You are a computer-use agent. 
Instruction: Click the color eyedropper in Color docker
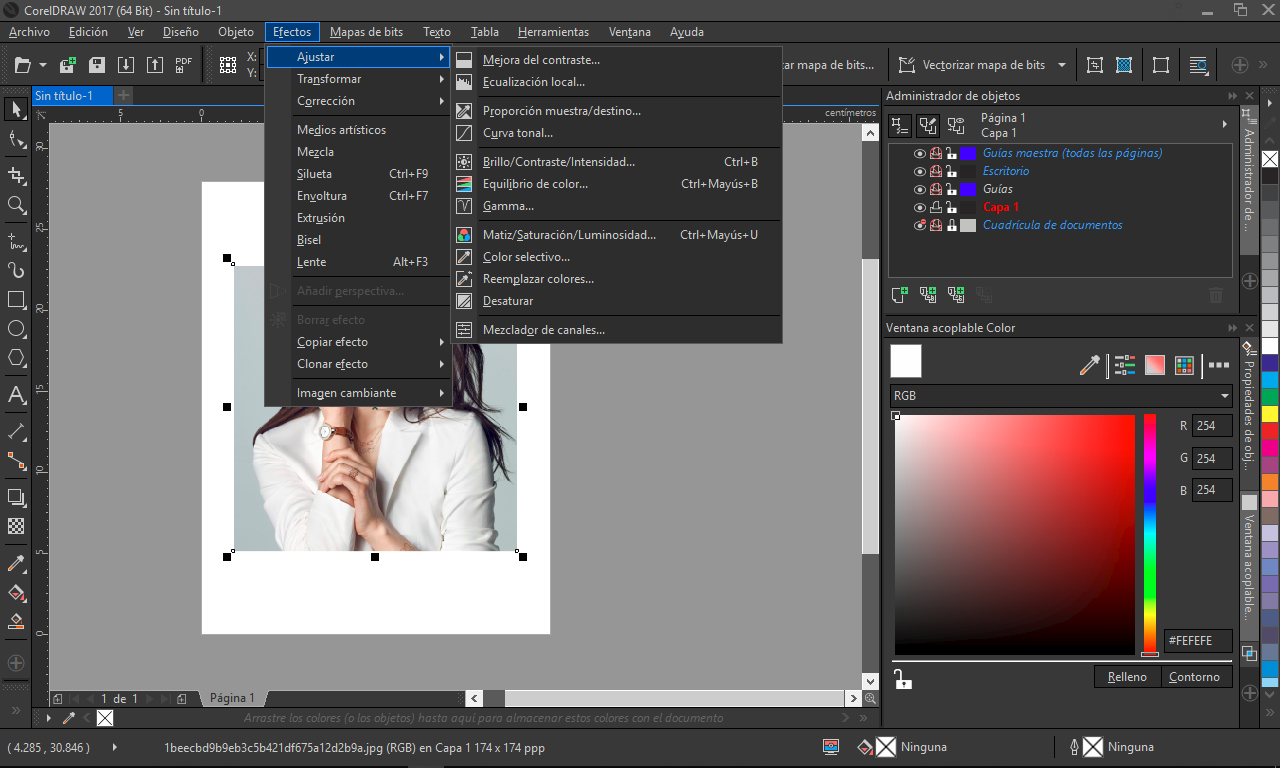[x=1090, y=365]
